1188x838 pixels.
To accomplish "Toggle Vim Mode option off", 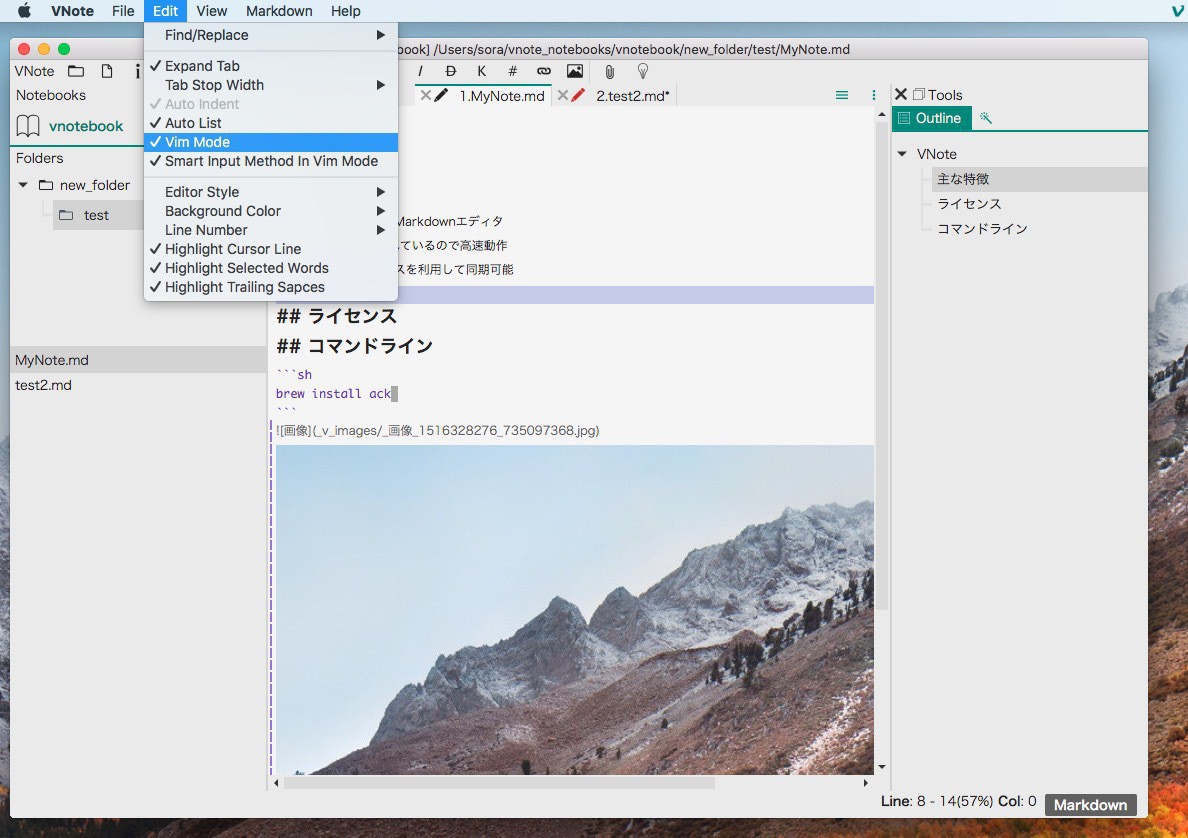I will pos(197,142).
